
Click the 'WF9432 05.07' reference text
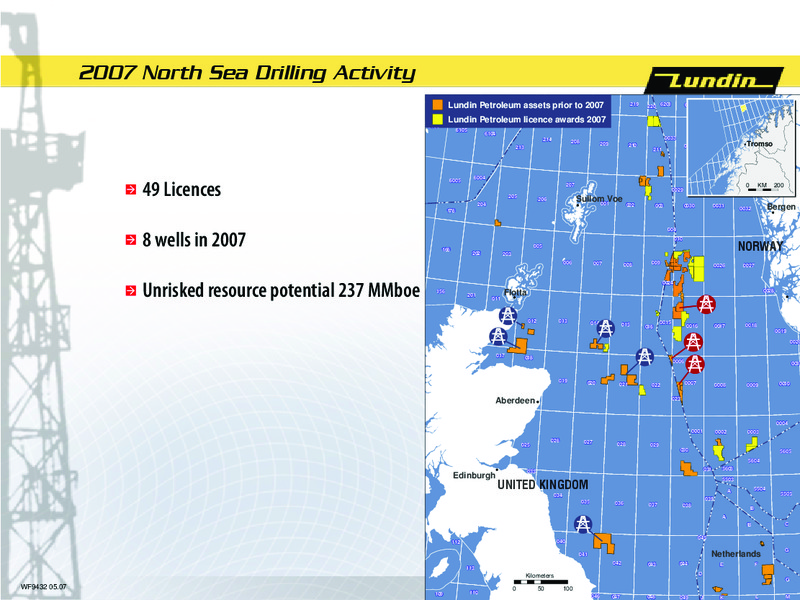[x=43, y=587]
